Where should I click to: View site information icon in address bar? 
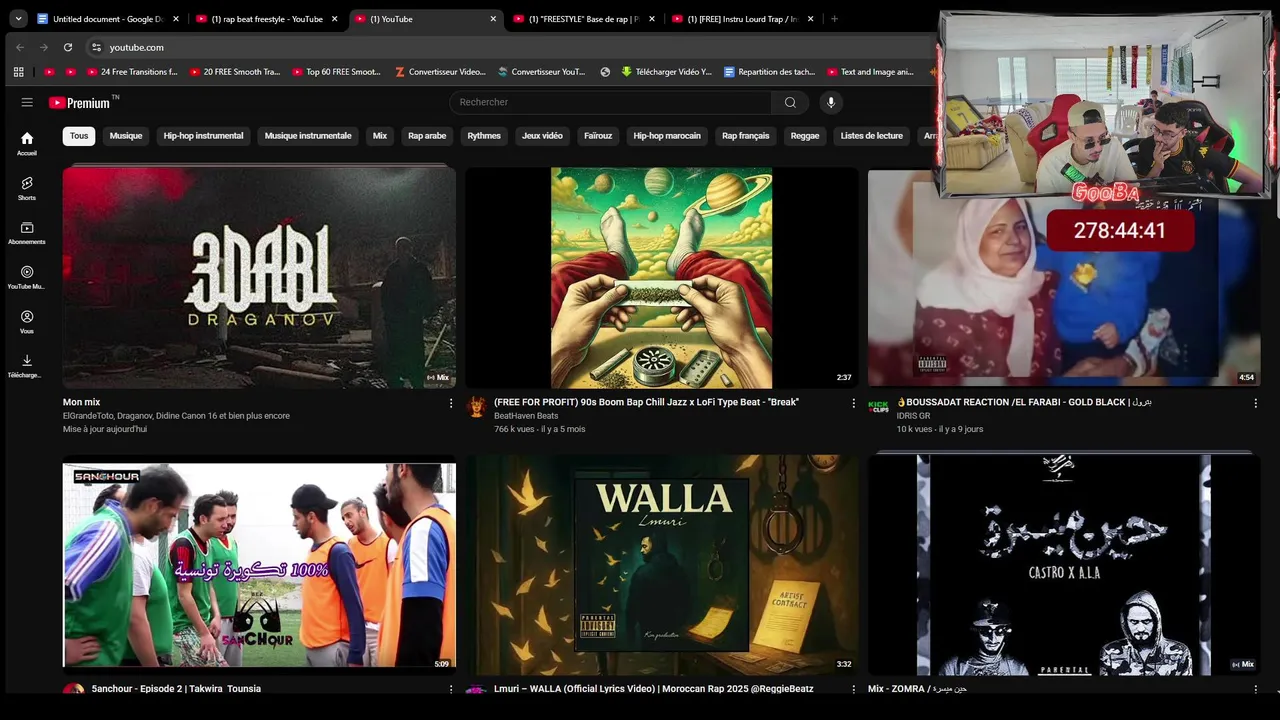click(x=96, y=47)
